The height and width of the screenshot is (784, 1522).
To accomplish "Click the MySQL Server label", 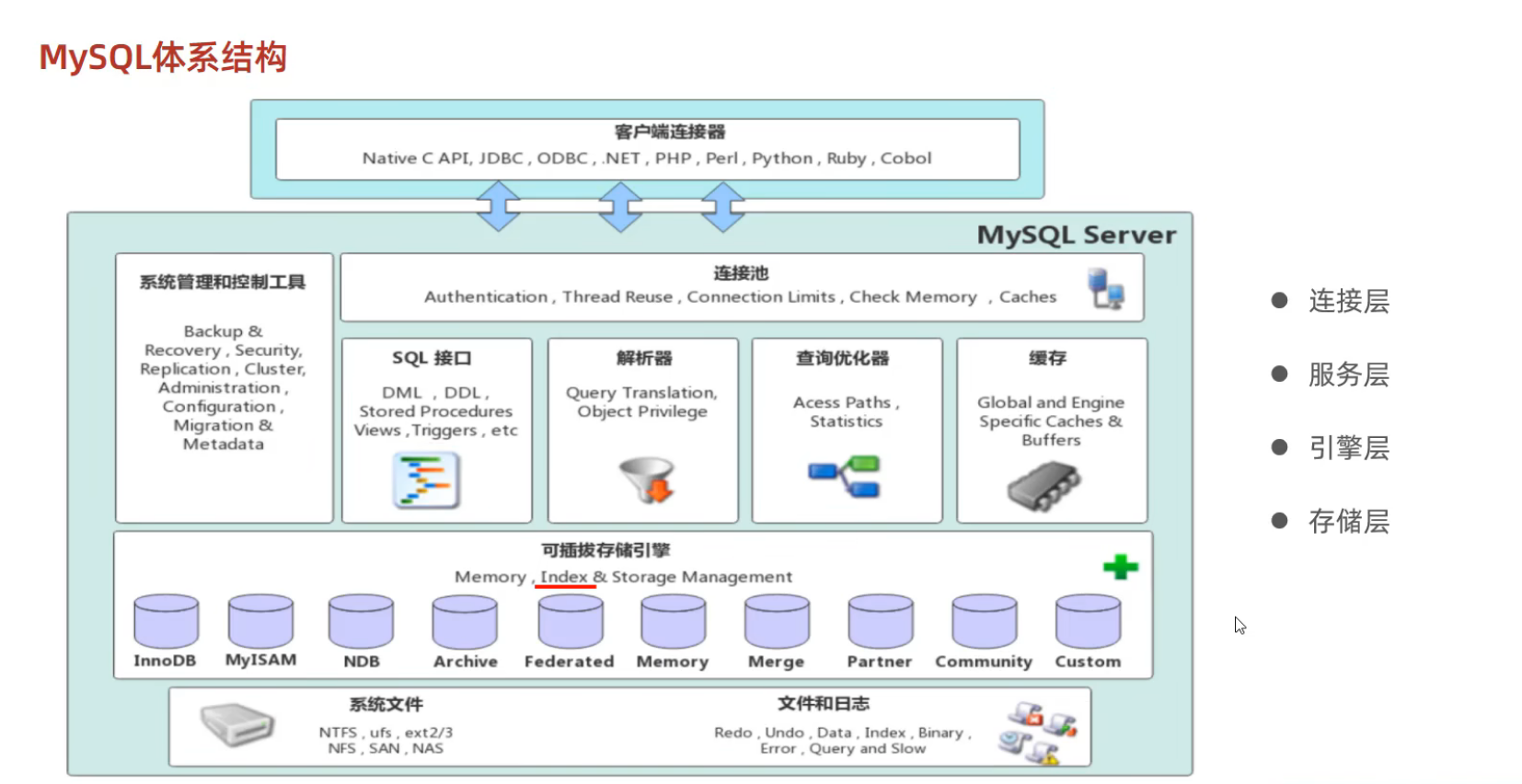I will point(1077,235).
